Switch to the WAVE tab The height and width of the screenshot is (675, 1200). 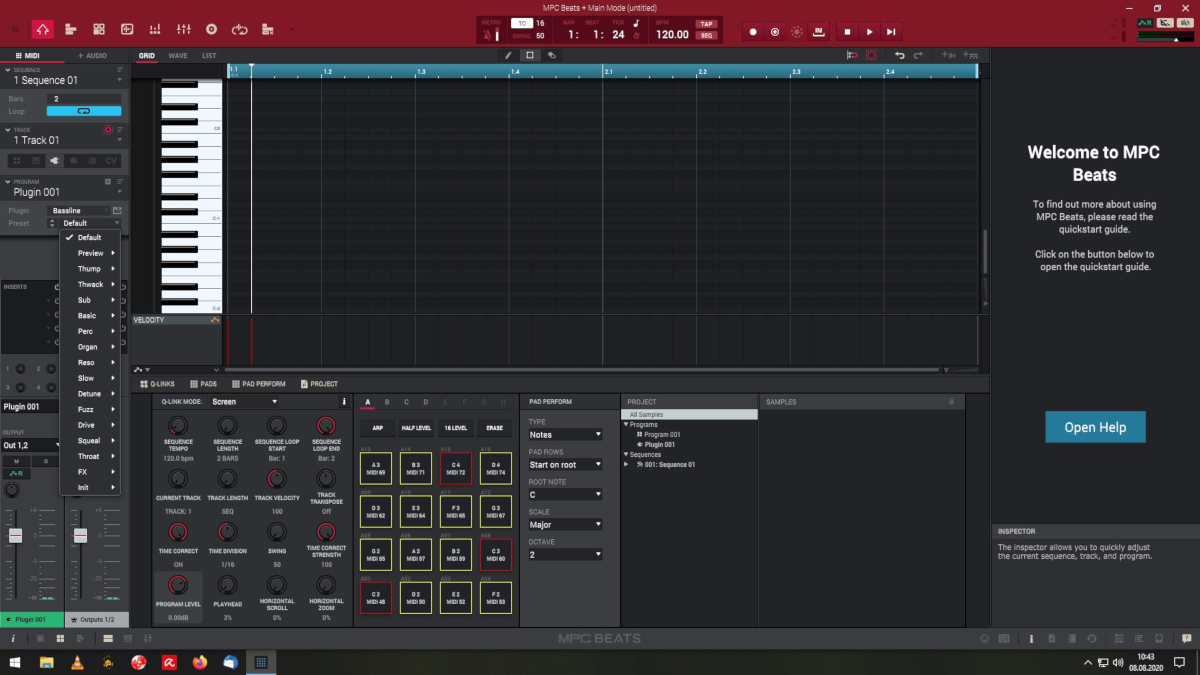178,56
